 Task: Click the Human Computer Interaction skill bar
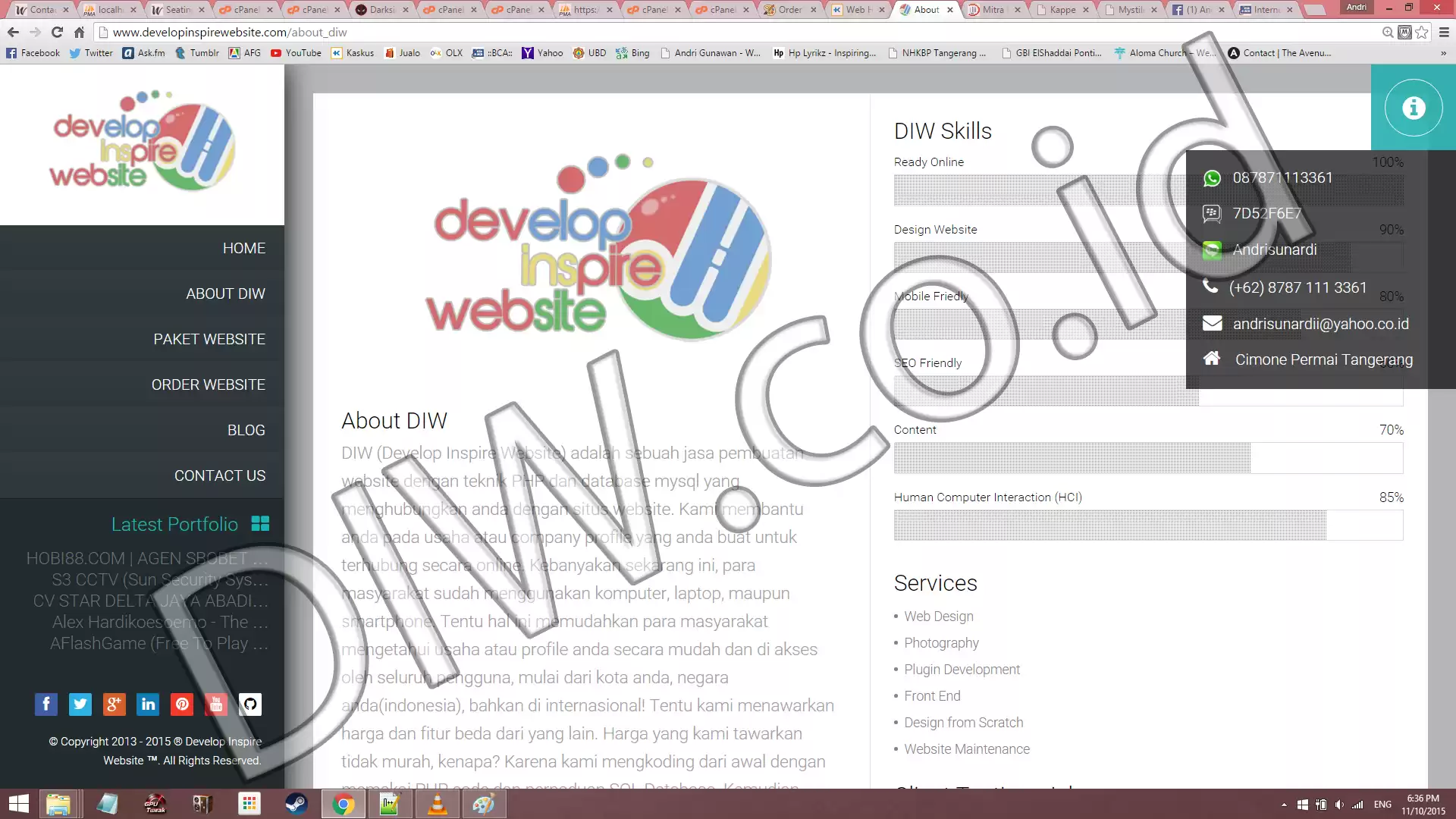coord(1148,525)
